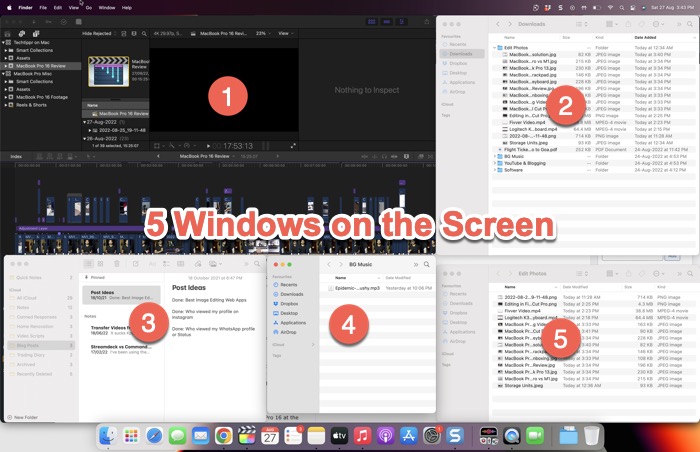Image resolution: width=700 pixels, height=452 pixels.
Task: Click the Final Cut browser search magnifier
Action: coord(144,33)
